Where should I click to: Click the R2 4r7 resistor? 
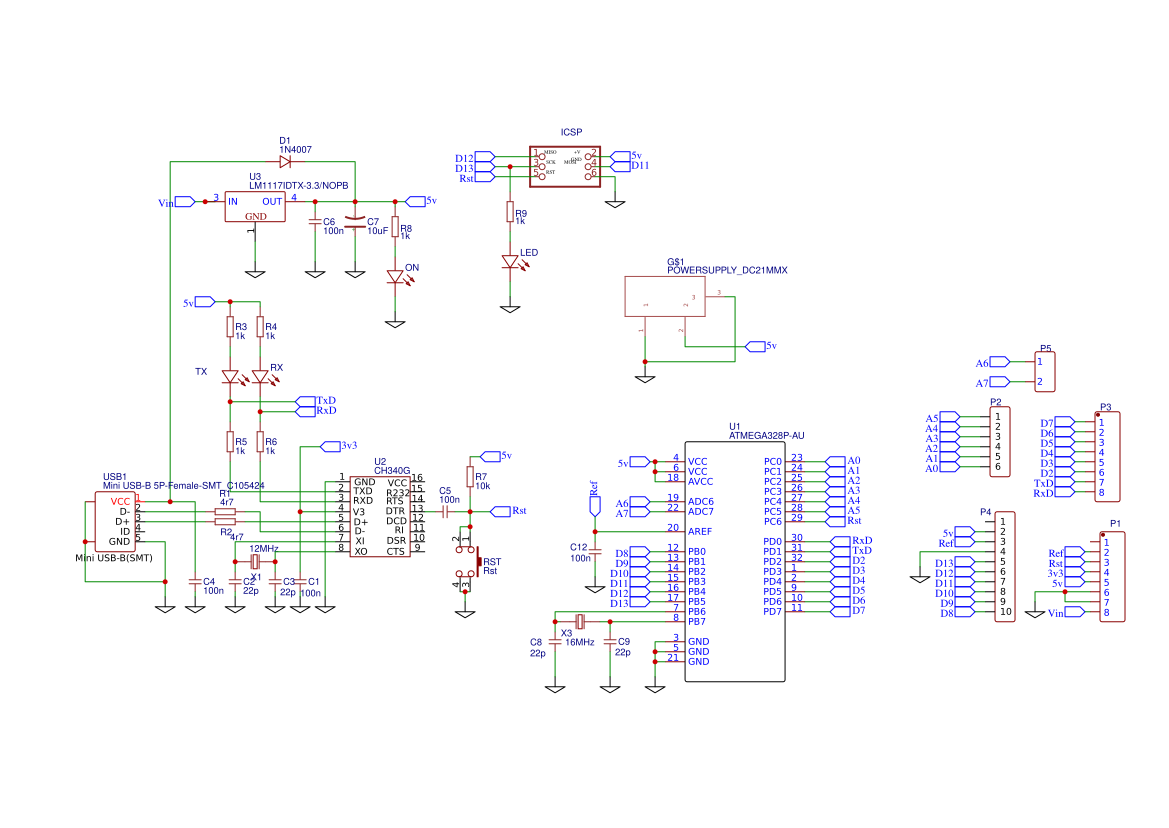pyautogui.click(x=225, y=522)
